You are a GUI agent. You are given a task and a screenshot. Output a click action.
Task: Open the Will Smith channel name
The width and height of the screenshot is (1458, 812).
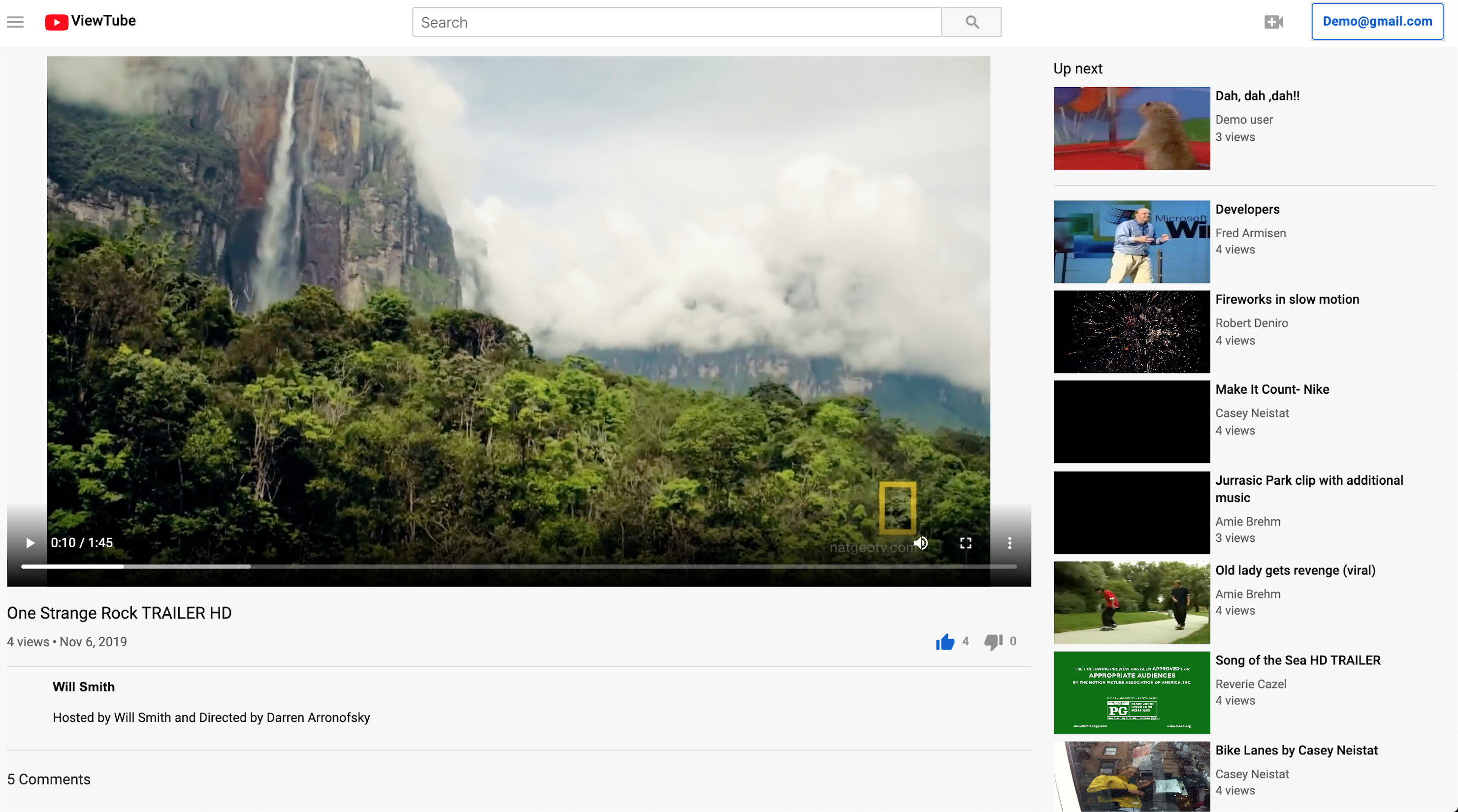pos(84,687)
